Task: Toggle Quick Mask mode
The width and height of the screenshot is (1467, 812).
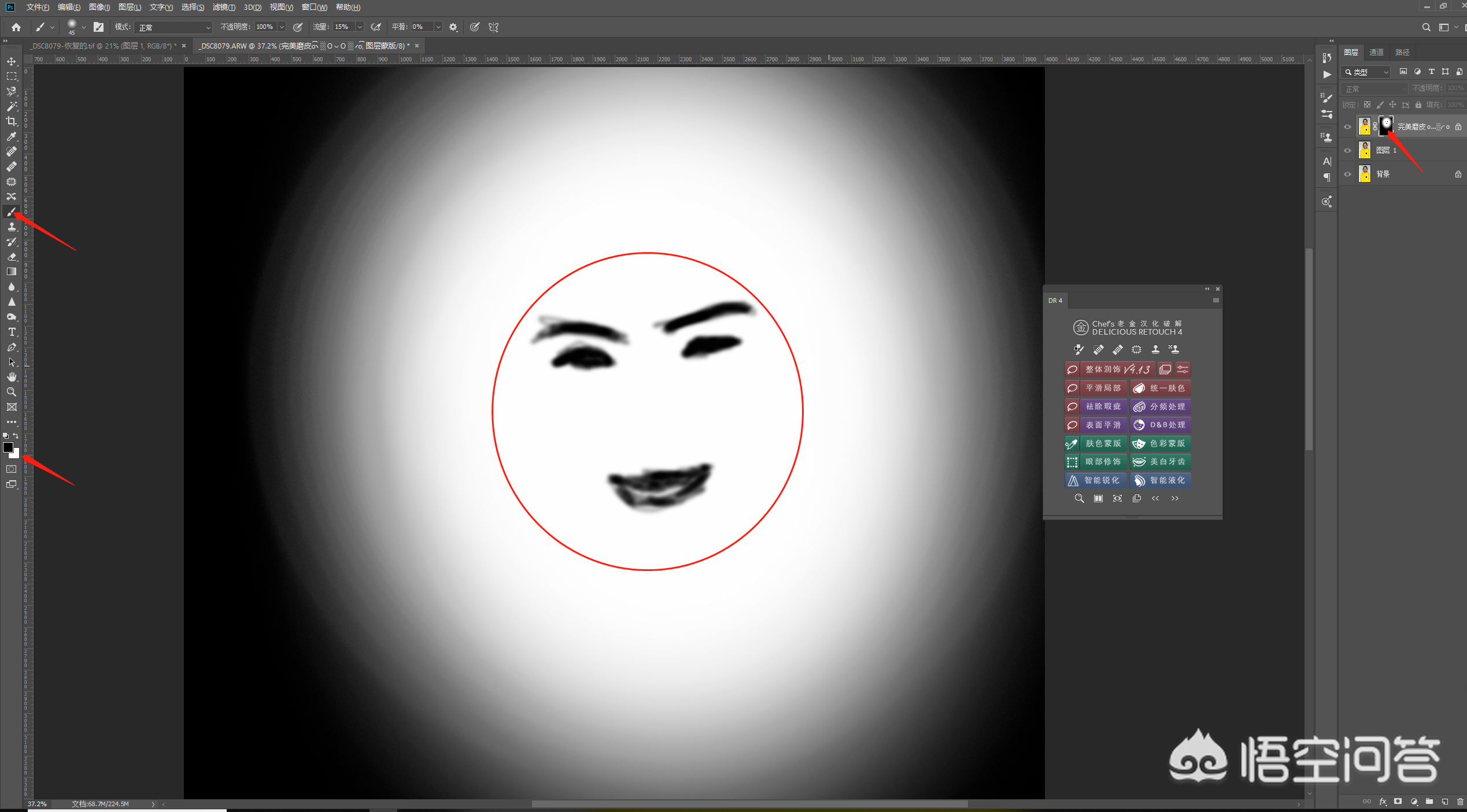Action: [12, 469]
